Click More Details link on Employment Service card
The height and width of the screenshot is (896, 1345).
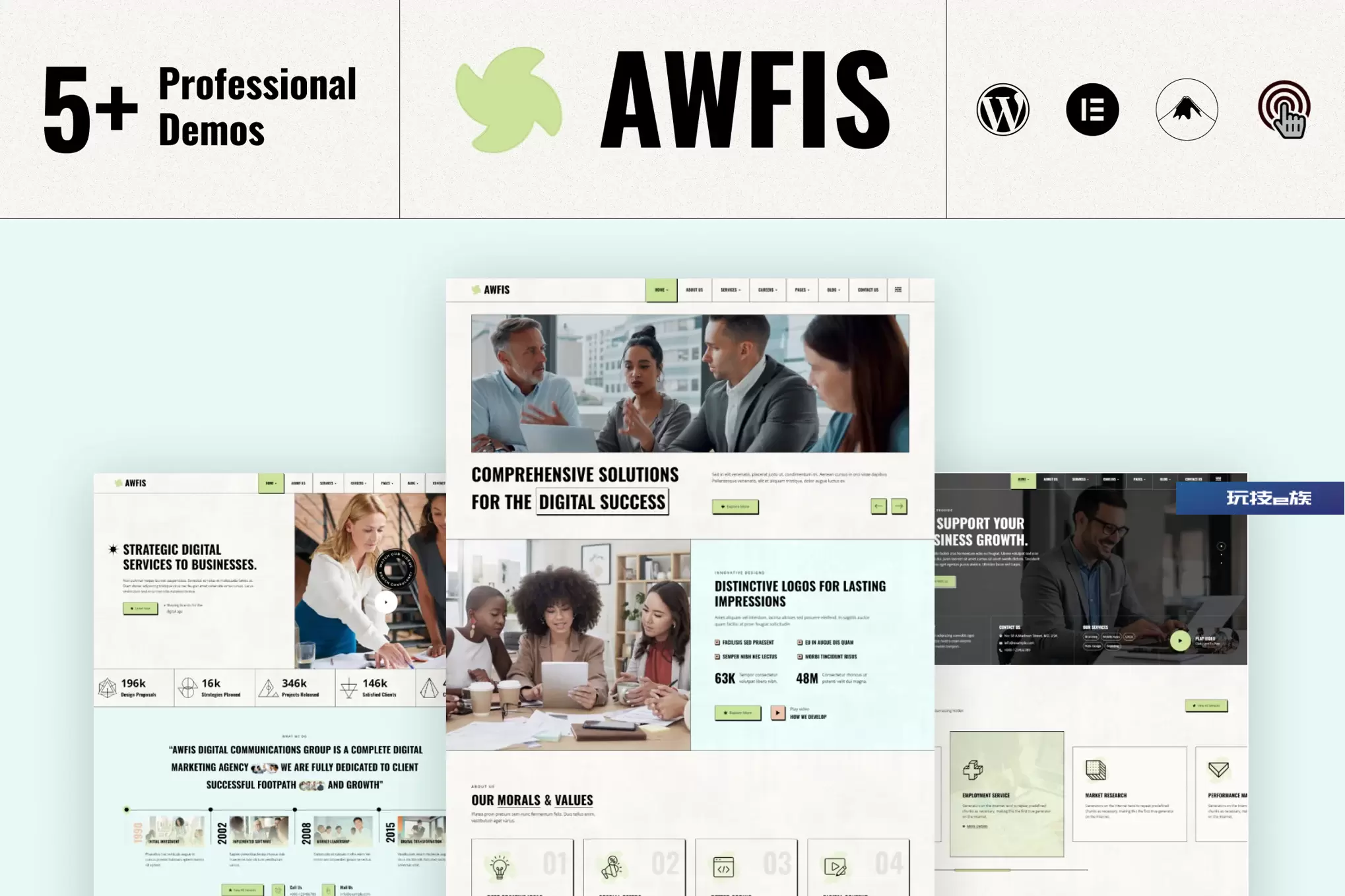975,826
